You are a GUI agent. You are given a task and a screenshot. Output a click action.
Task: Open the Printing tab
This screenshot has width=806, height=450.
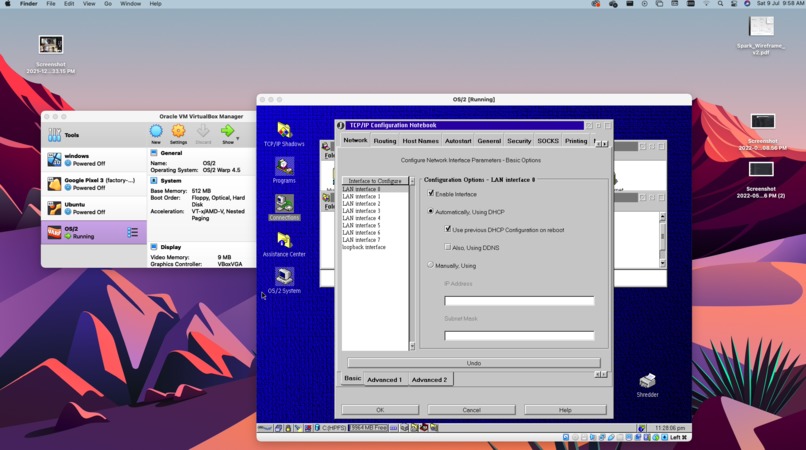point(576,141)
